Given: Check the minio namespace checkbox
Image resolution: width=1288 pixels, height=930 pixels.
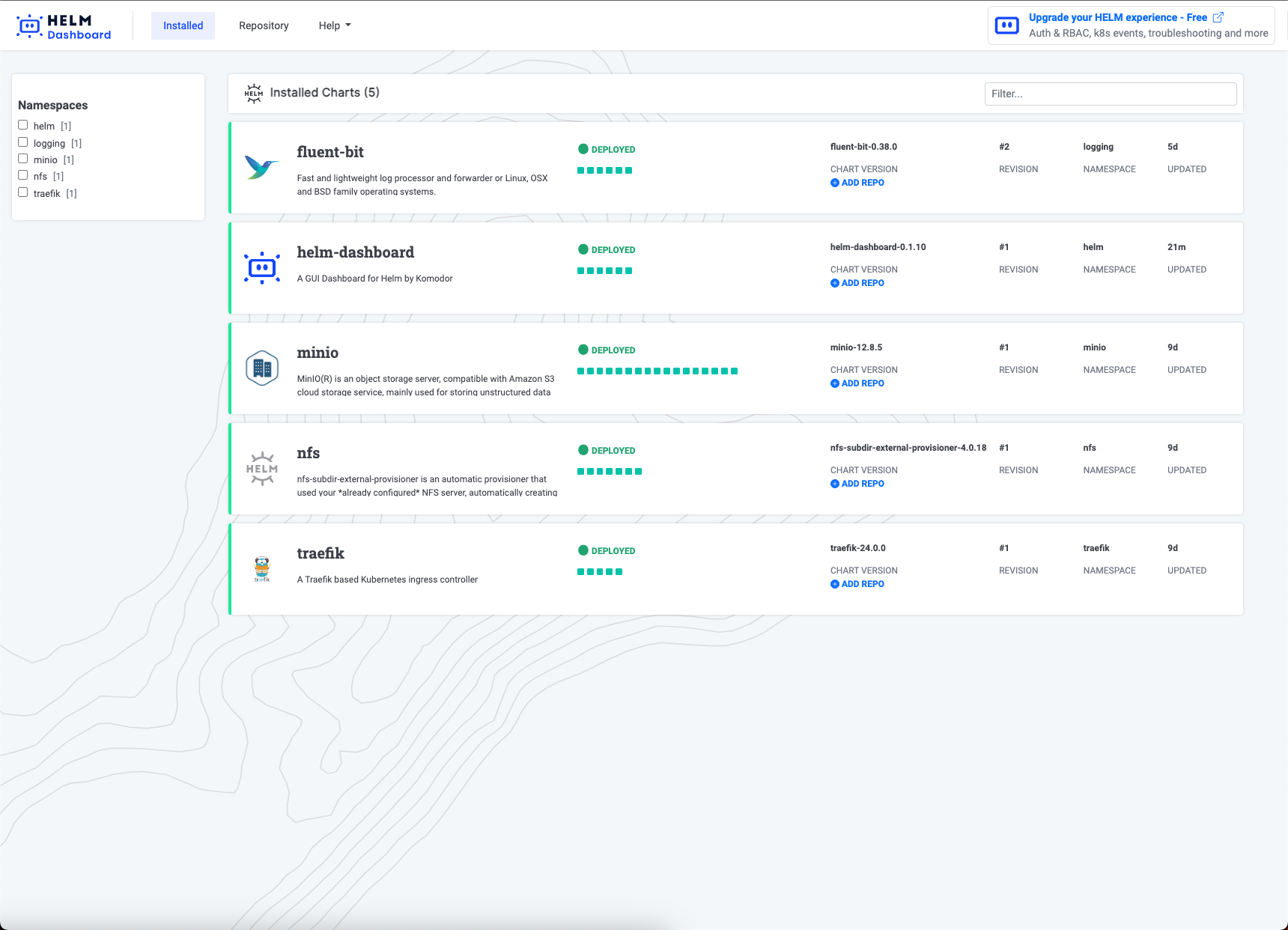Looking at the screenshot, I should coord(23,159).
